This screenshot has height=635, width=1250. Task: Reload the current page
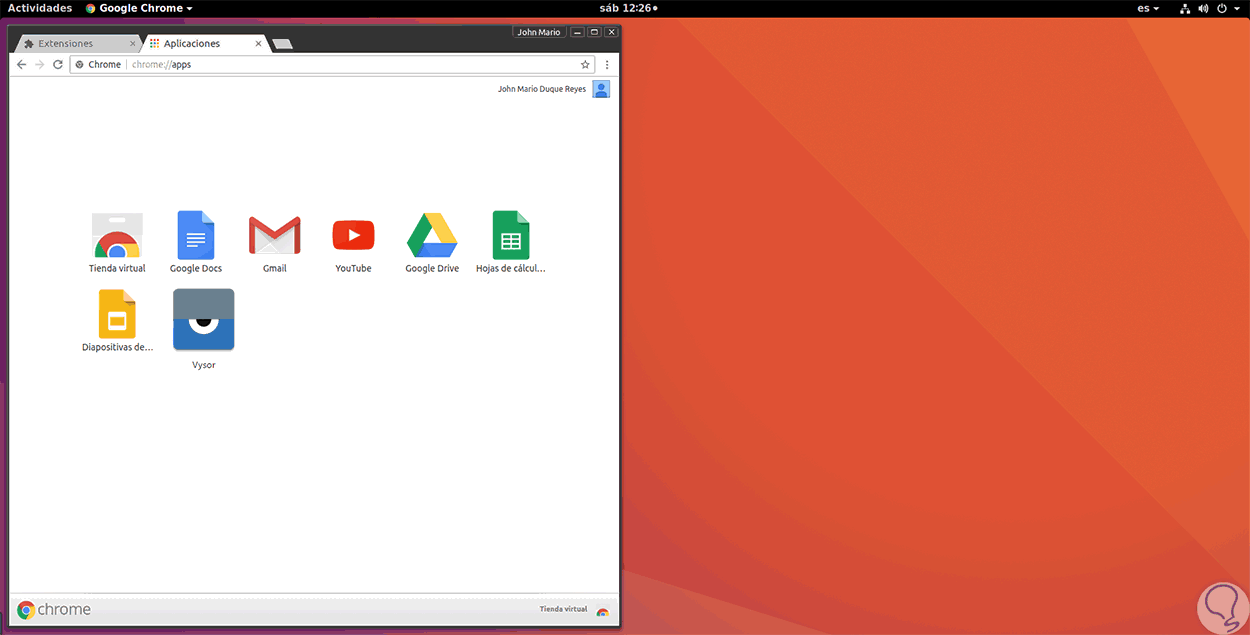pyautogui.click(x=58, y=64)
